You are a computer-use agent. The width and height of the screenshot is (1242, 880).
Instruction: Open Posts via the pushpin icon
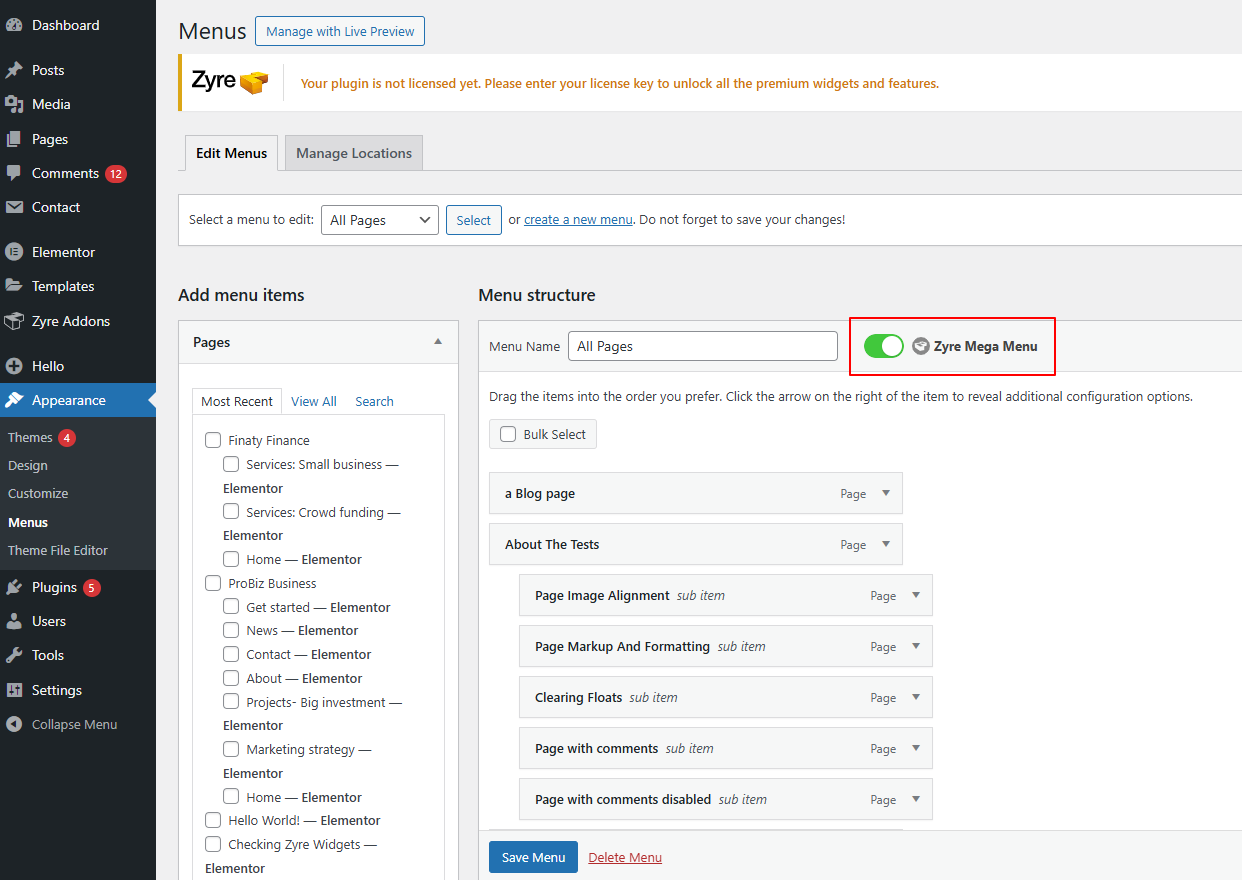[14, 70]
